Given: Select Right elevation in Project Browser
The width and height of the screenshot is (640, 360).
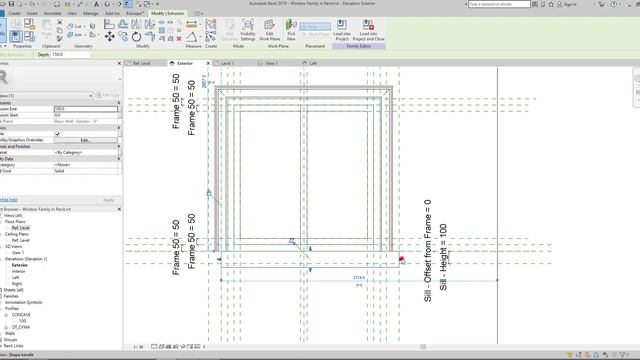Looking at the screenshot, I should click(17, 284).
